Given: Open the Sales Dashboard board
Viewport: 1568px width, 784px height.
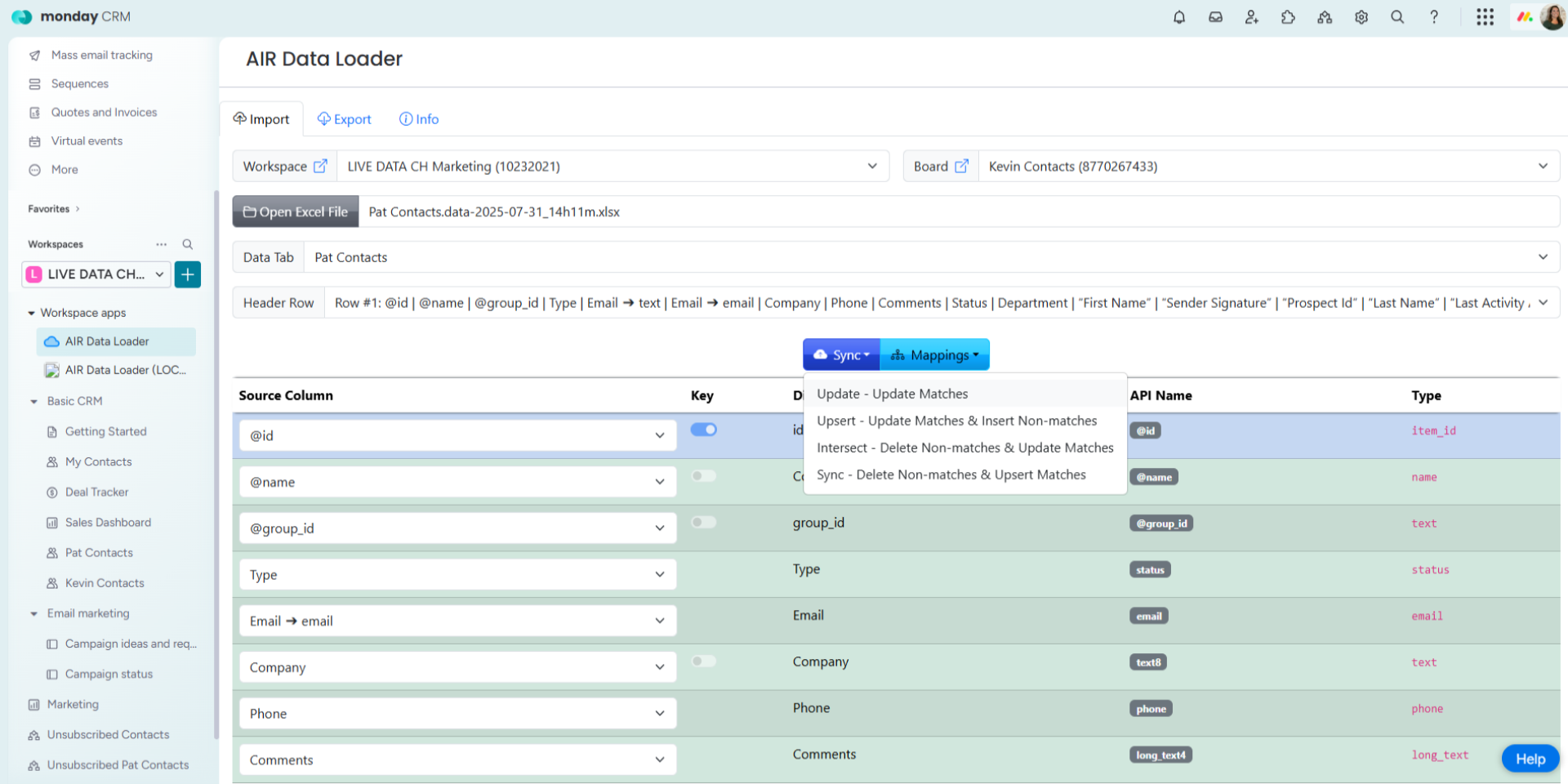Looking at the screenshot, I should [x=108, y=523].
